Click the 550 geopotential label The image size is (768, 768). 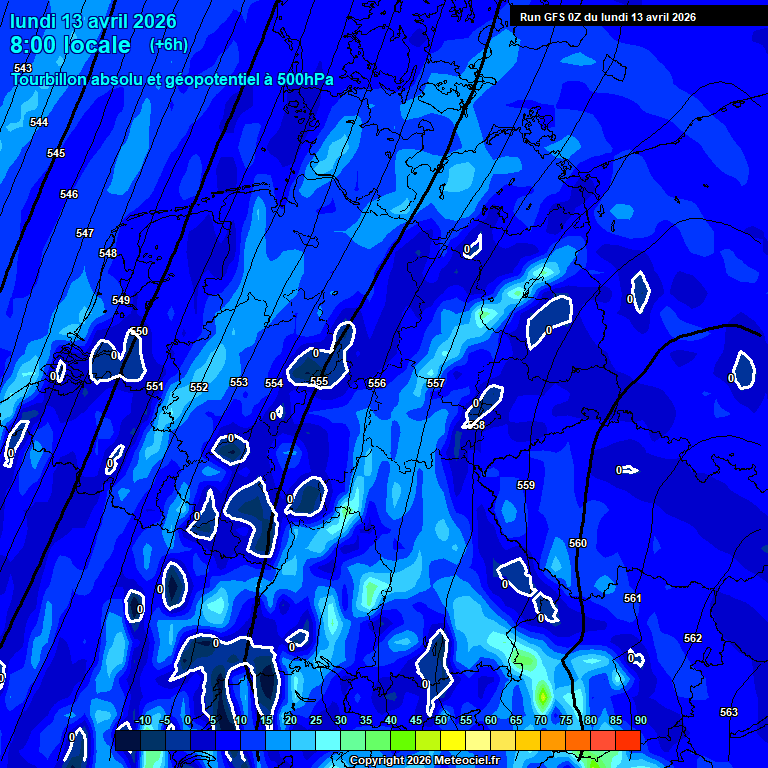click(x=139, y=331)
